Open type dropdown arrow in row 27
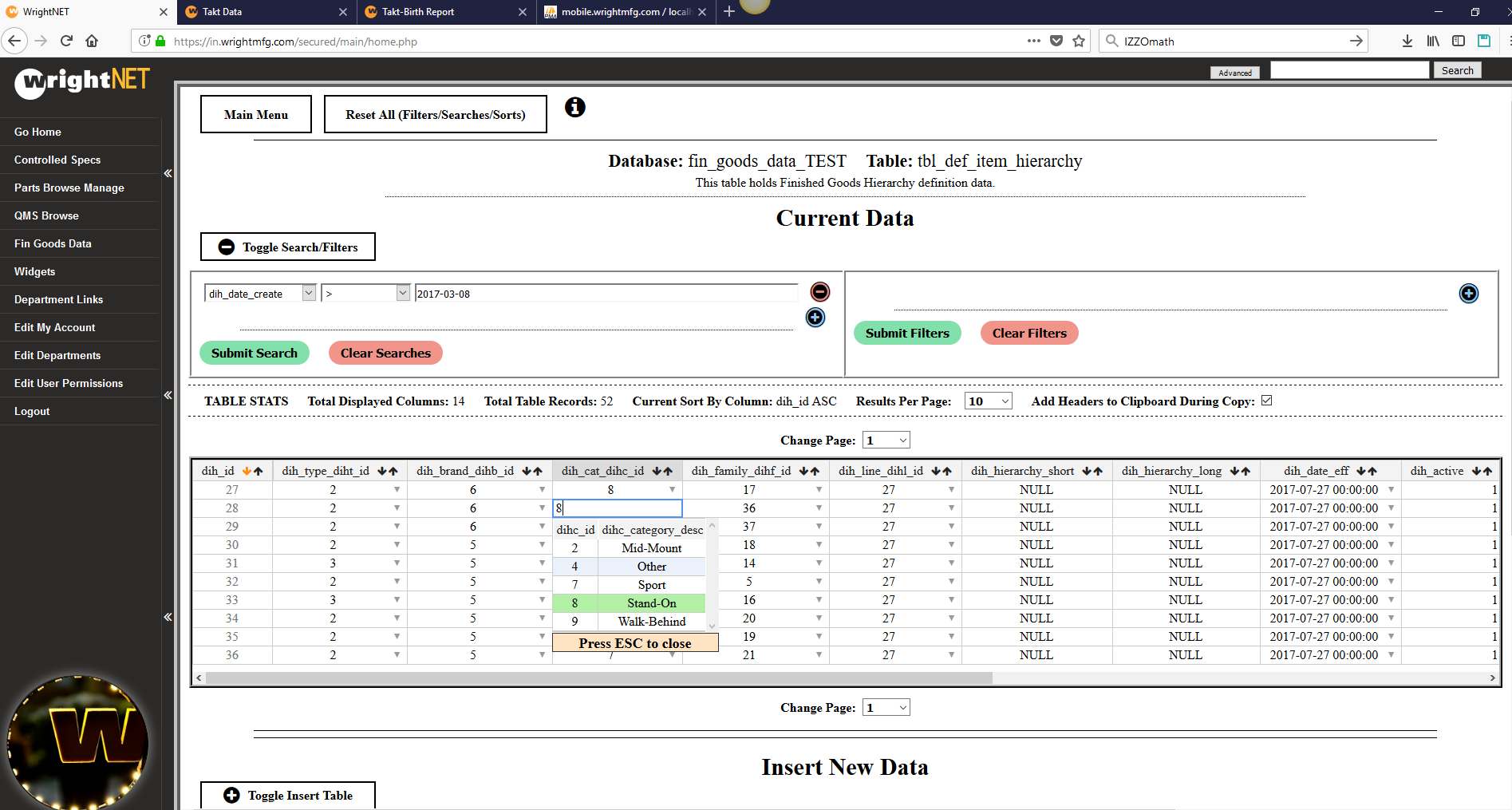The image size is (1512, 810). pyautogui.click(x=397, y=489)
